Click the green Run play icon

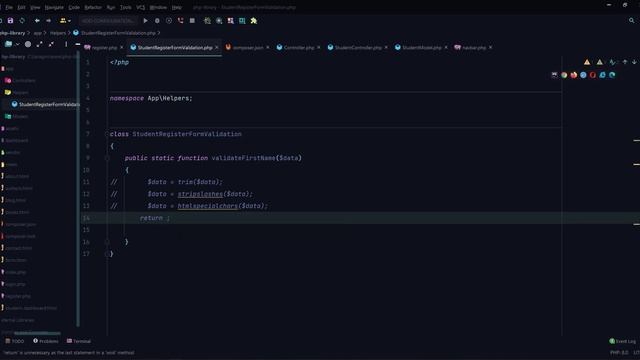[x=145, y=20]
